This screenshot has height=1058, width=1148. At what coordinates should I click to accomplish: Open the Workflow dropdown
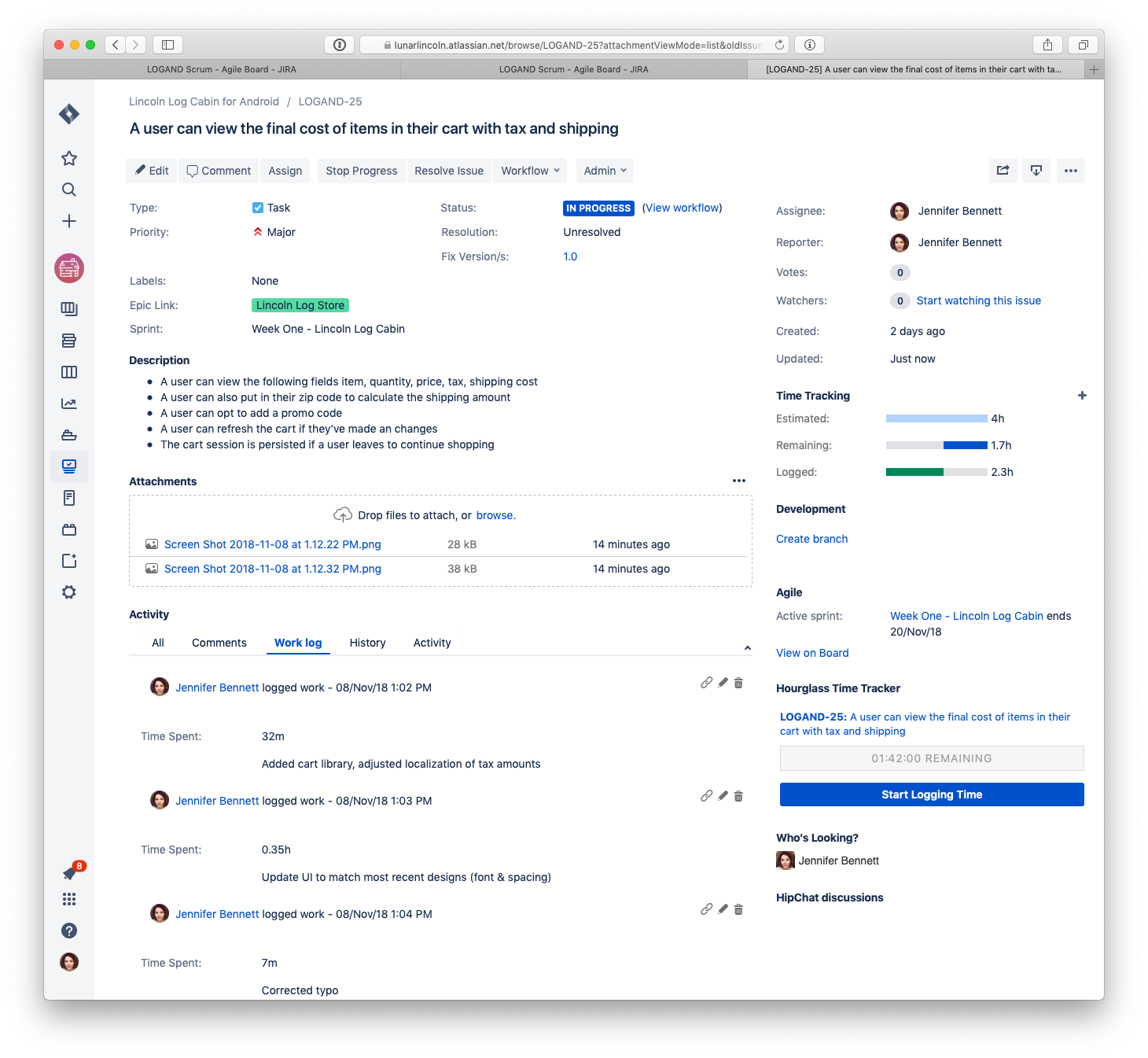coord(531,171)
